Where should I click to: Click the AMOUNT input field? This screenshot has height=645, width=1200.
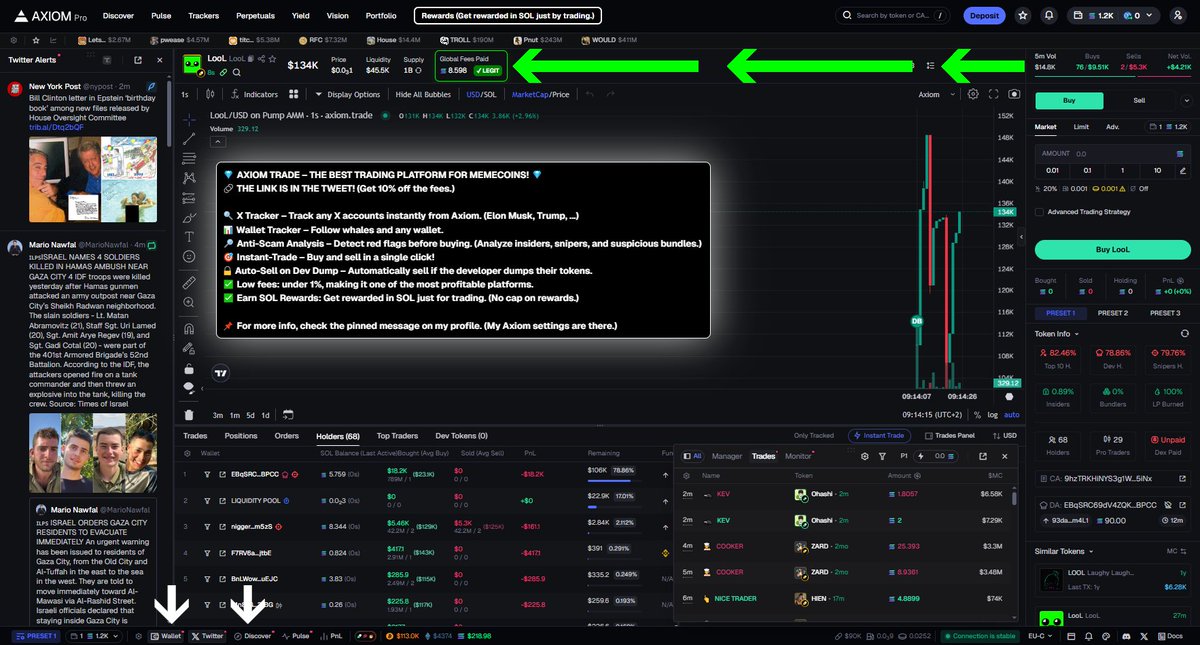(1111, 153)
